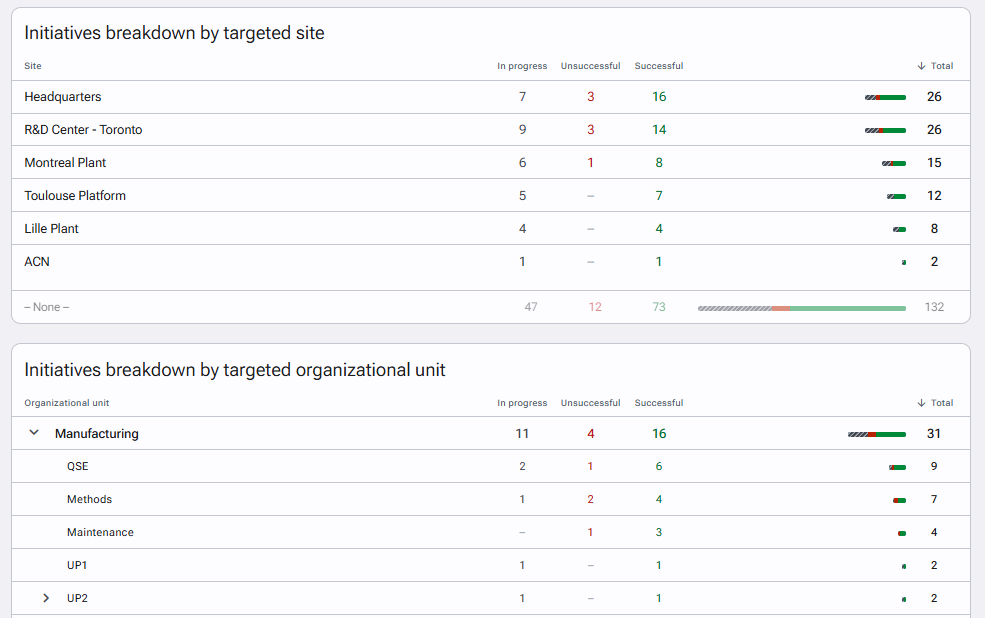Click Manufacturing in progress count 11

522,433
